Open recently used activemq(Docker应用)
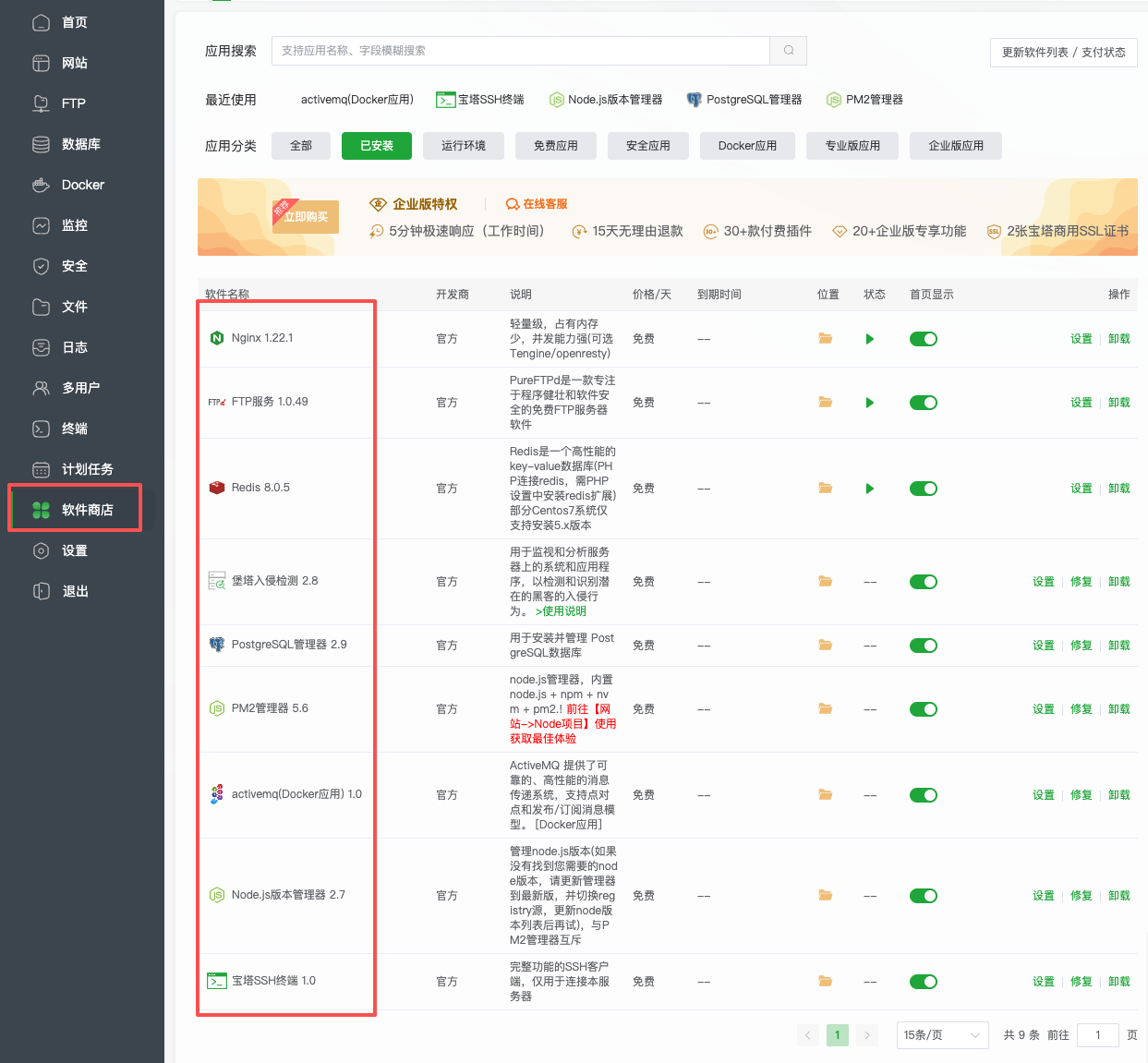 [x=357, y=100]
